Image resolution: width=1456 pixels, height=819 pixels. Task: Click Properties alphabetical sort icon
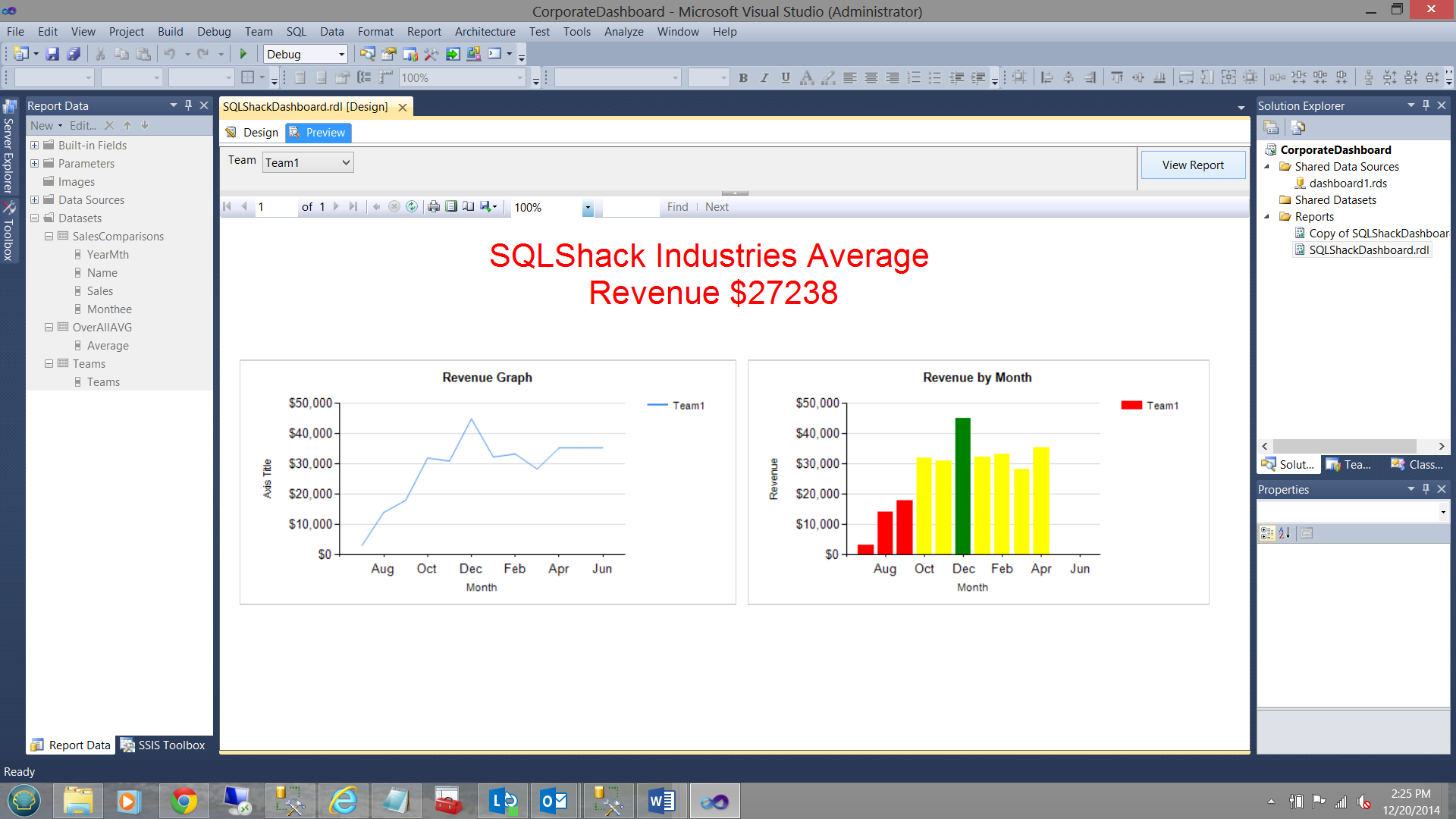1284,533
